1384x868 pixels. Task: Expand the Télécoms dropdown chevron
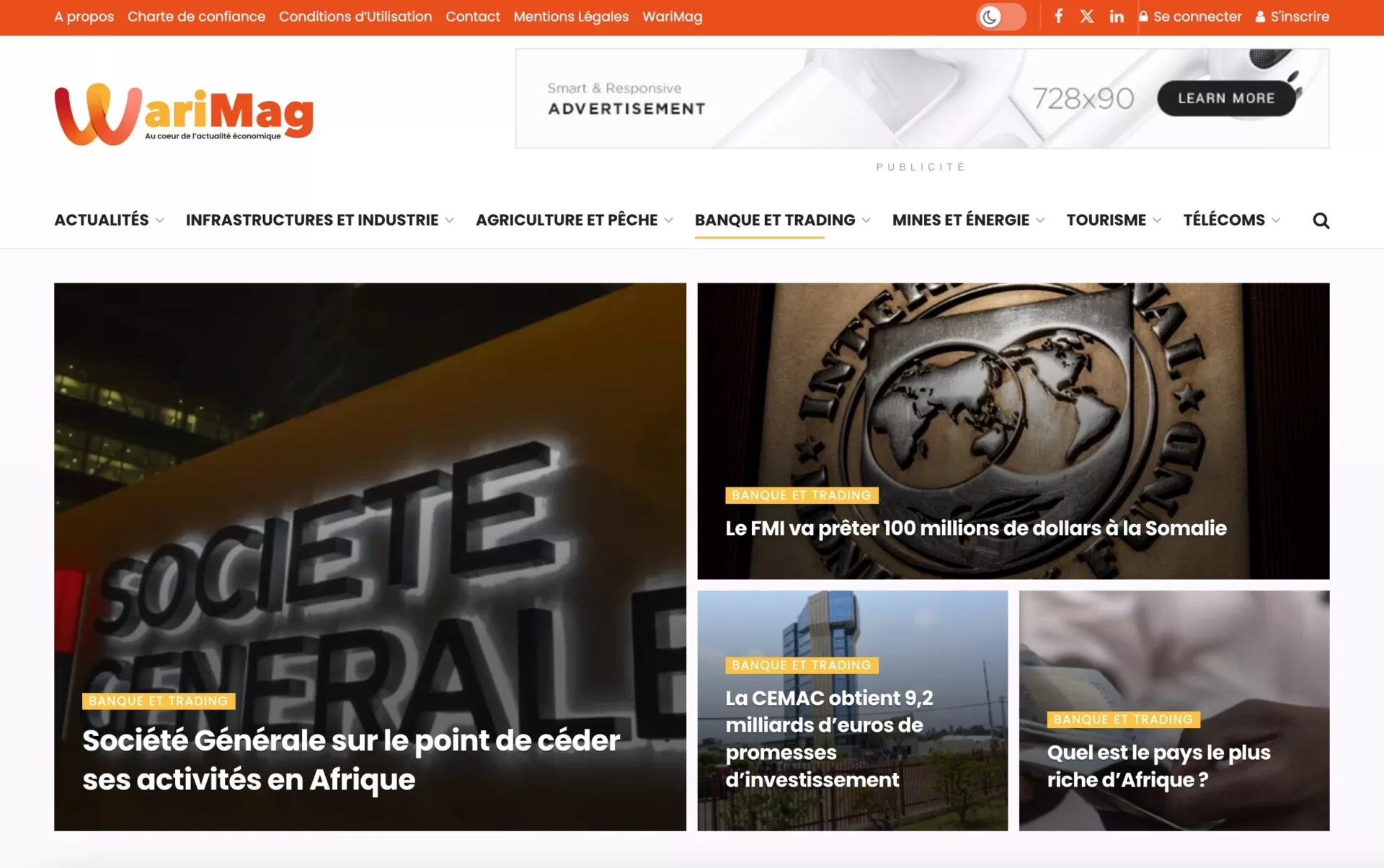pyautogui.click(x=1276, y=221)
